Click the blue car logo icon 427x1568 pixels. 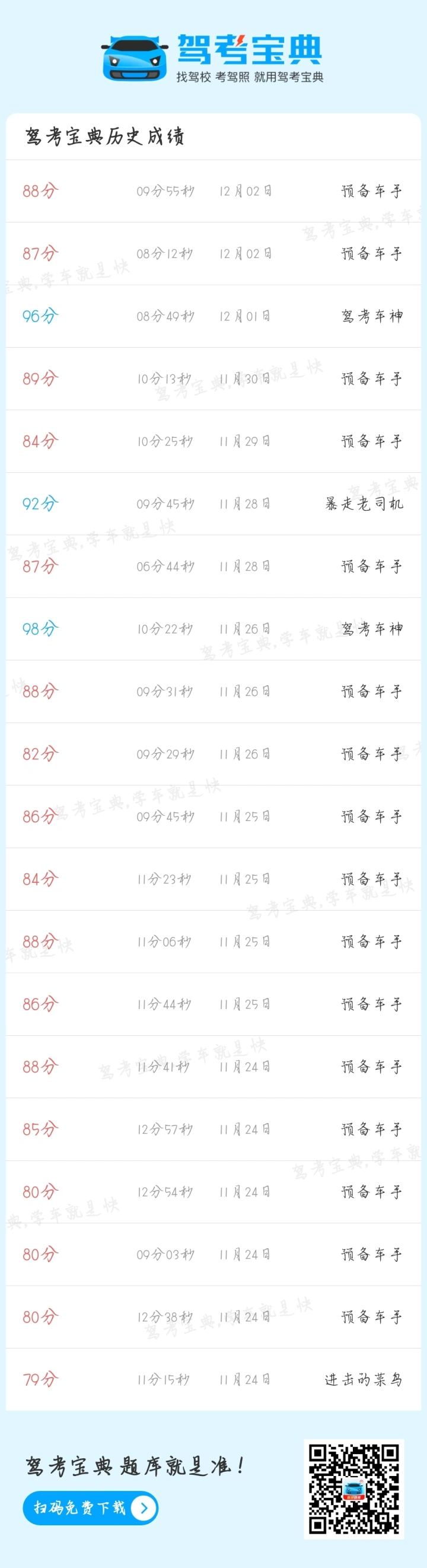pos(135,58)
